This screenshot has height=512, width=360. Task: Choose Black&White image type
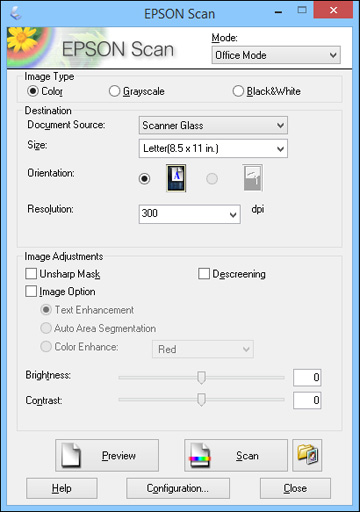pyautogui.click(x=266, y=91)
